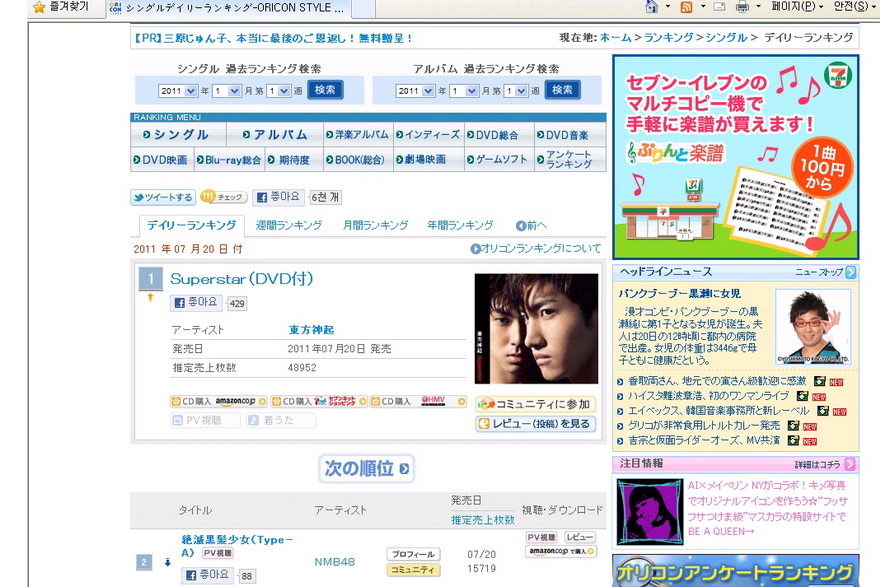Click the Superstar album cover thumbnail

pos(536,329)
